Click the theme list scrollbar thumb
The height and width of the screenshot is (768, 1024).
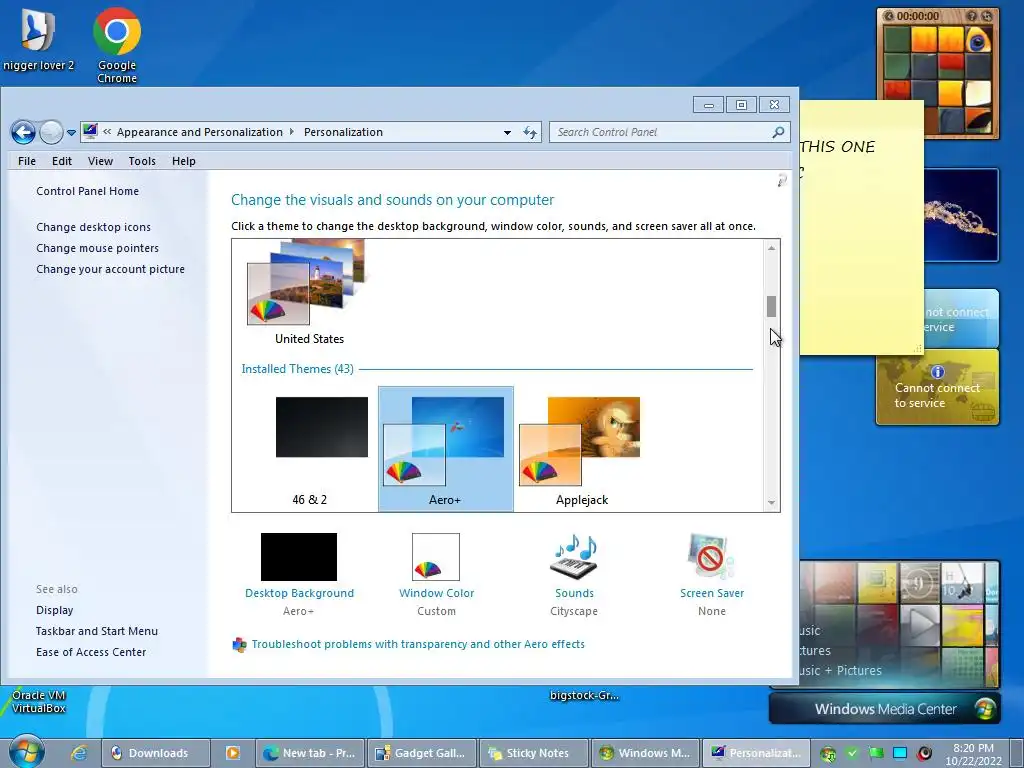coord(771,306)
